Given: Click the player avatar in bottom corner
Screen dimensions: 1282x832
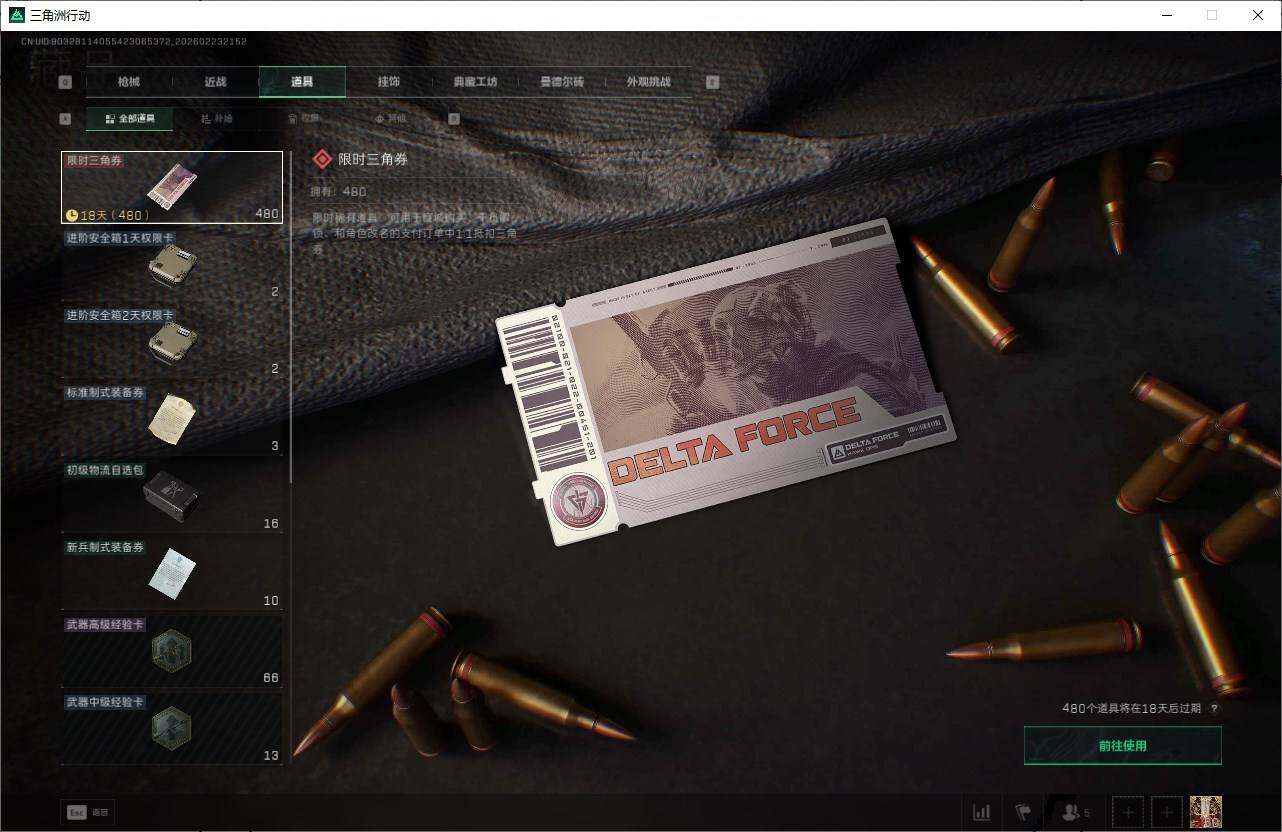Looking at the screenshot, I should pos(1205,812).
